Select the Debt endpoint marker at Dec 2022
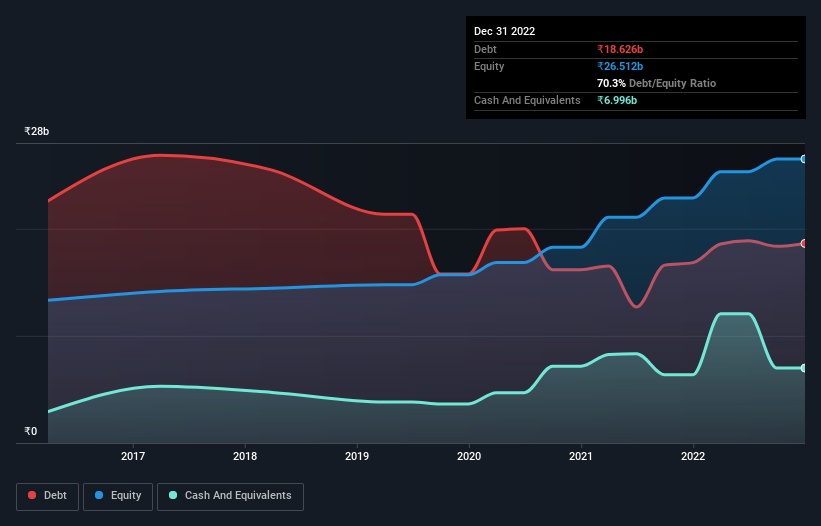 pyautogui.click(x=804, y=244)
